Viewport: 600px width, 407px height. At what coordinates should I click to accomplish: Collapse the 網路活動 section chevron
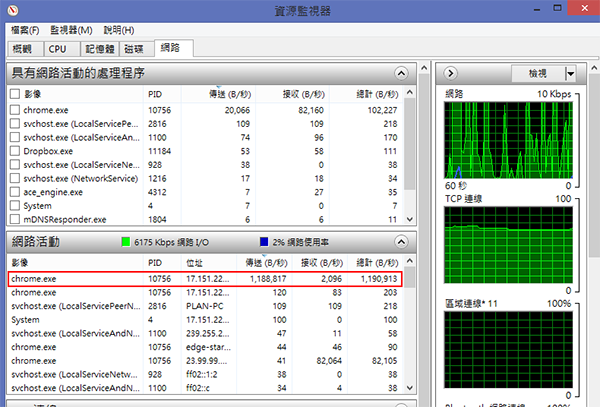tap(402, 241)
